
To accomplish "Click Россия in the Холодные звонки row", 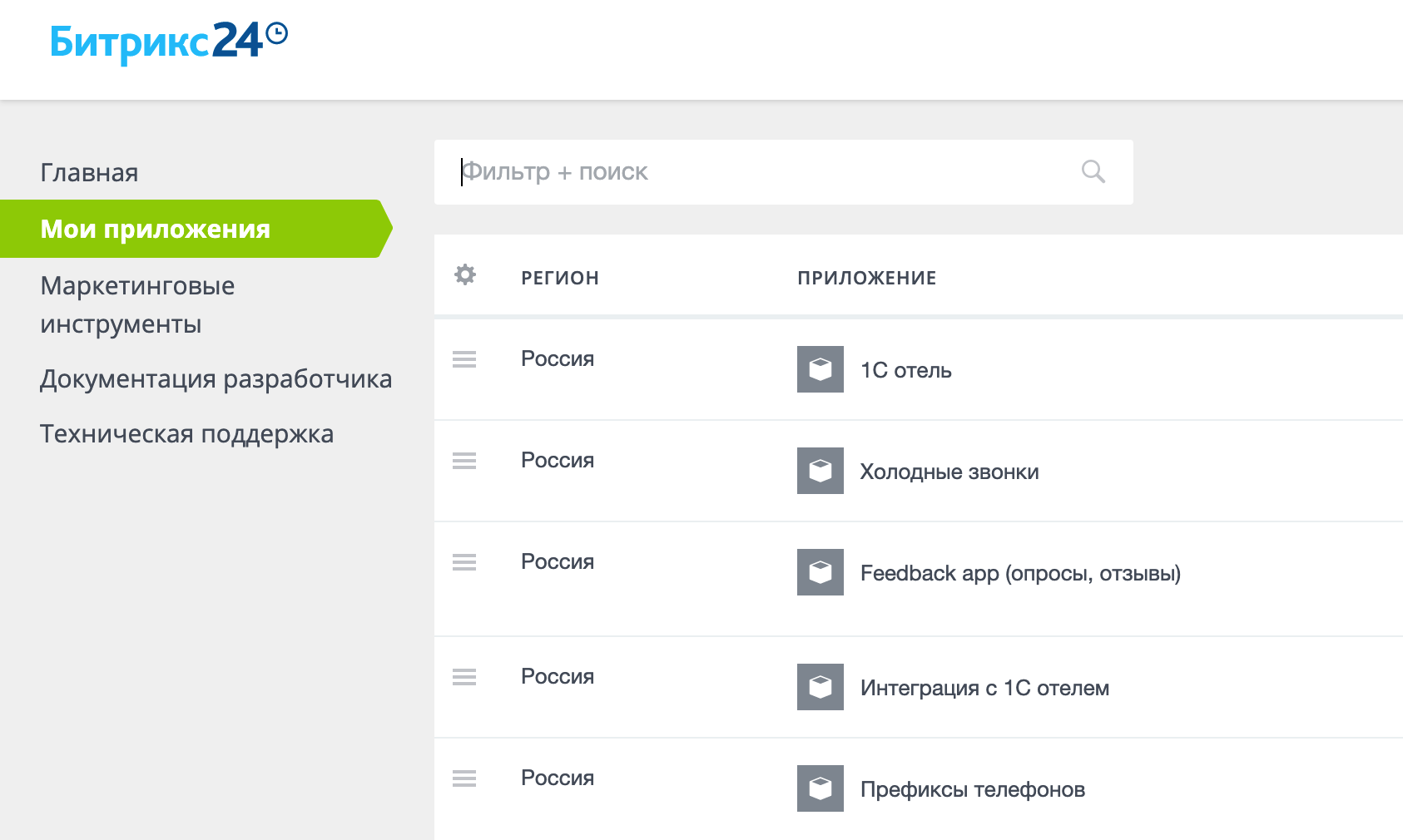I will pos(558,460).
